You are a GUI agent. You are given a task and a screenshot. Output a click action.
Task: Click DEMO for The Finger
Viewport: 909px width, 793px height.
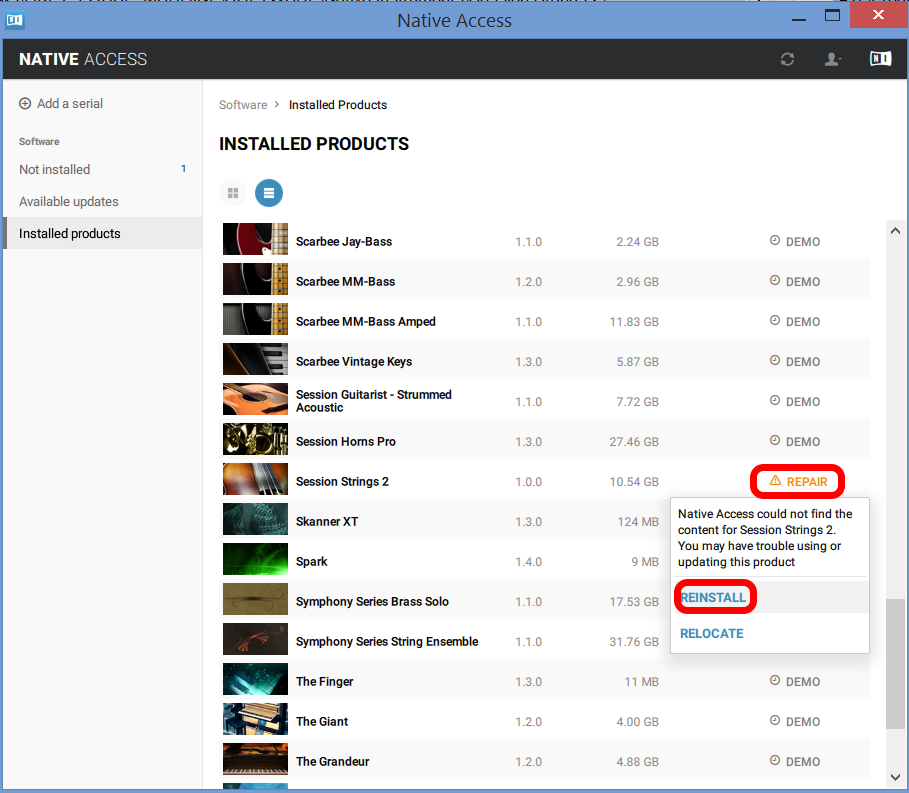coord(795,682)
